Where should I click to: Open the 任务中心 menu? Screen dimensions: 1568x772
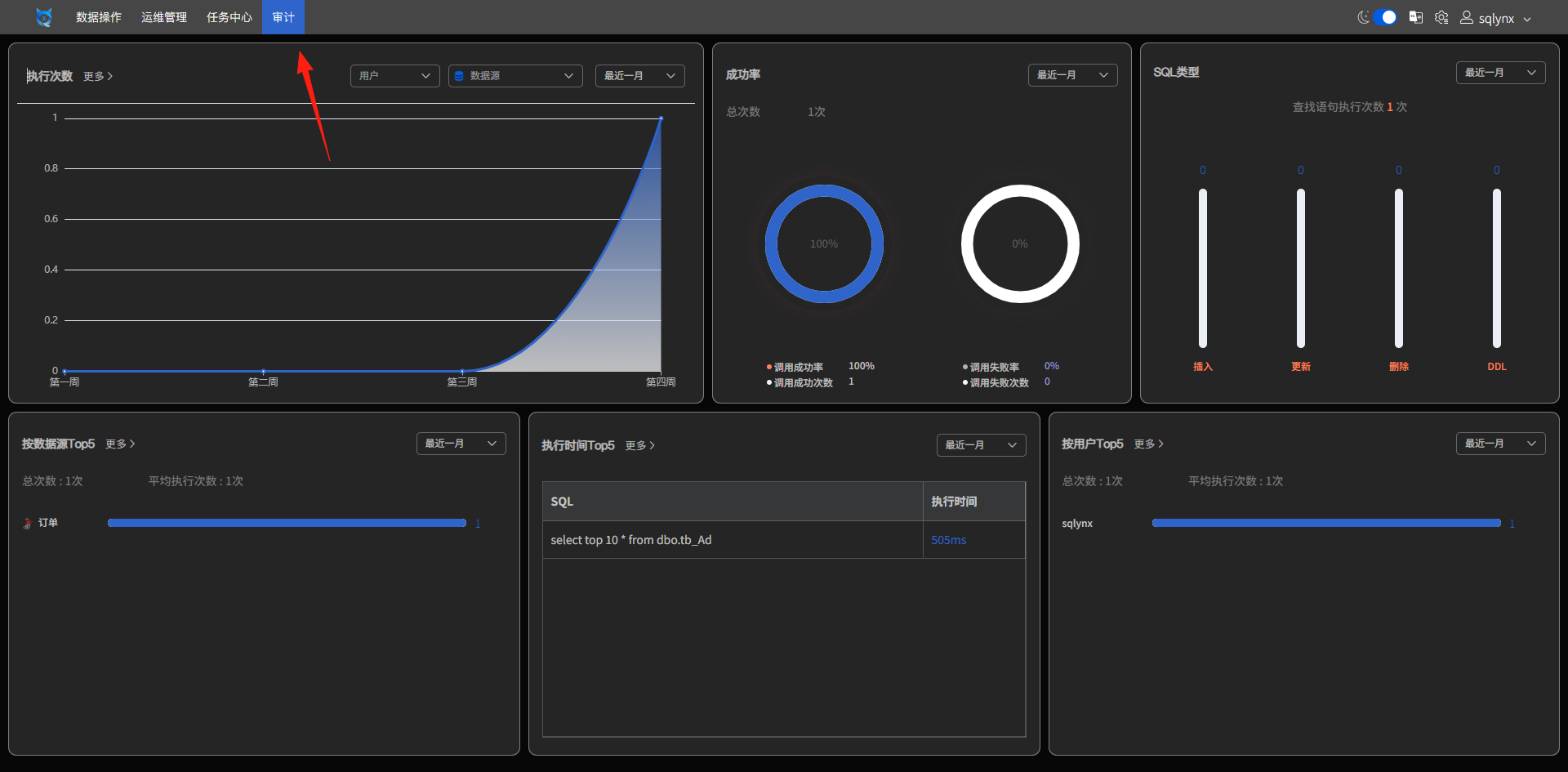click(x=229, y=17)
